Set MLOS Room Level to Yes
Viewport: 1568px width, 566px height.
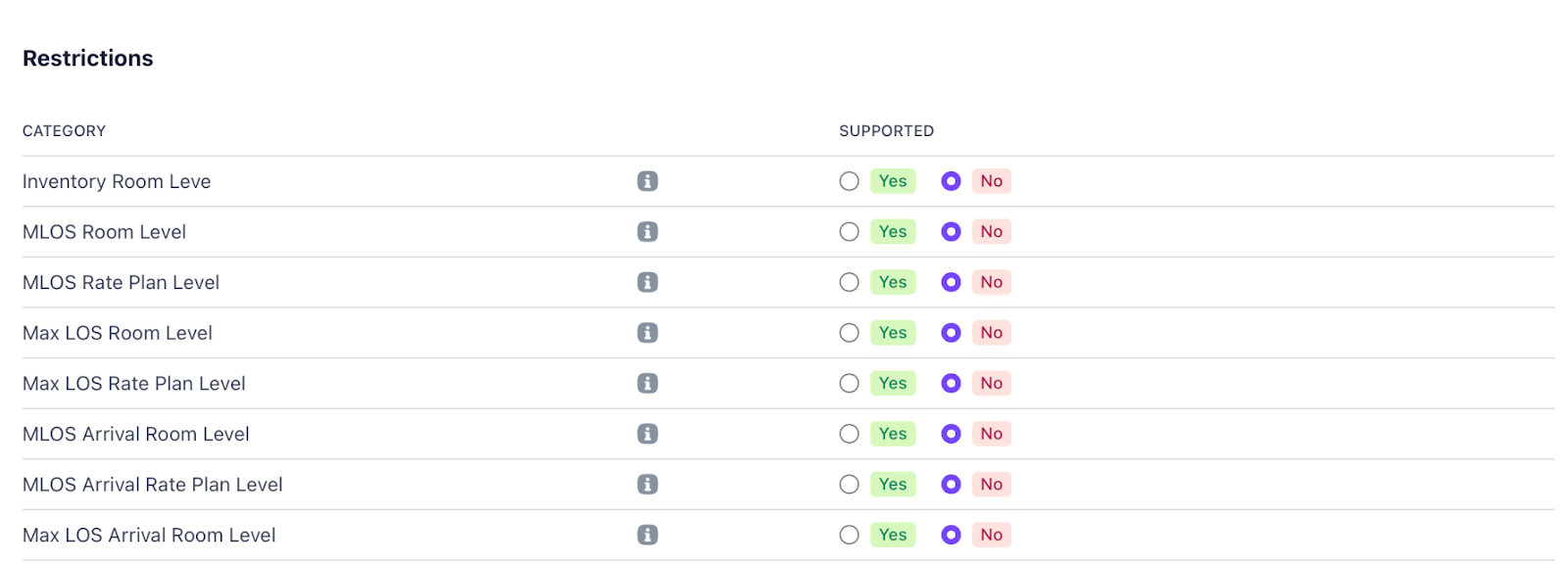tap(849, 232)
